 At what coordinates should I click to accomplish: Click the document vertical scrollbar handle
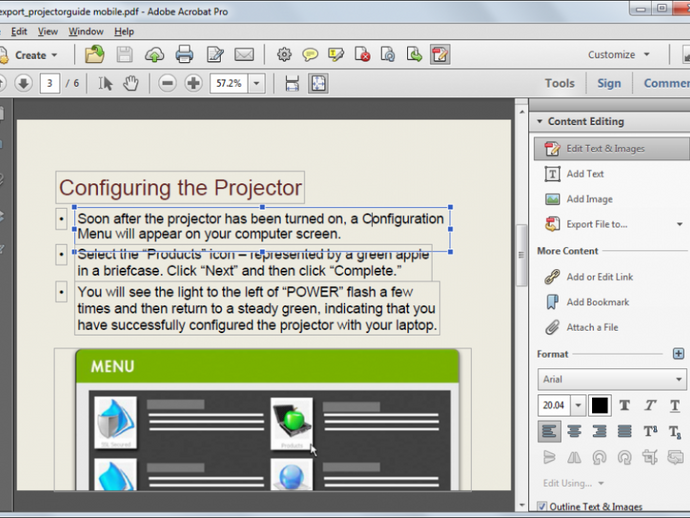coord(521,255)
